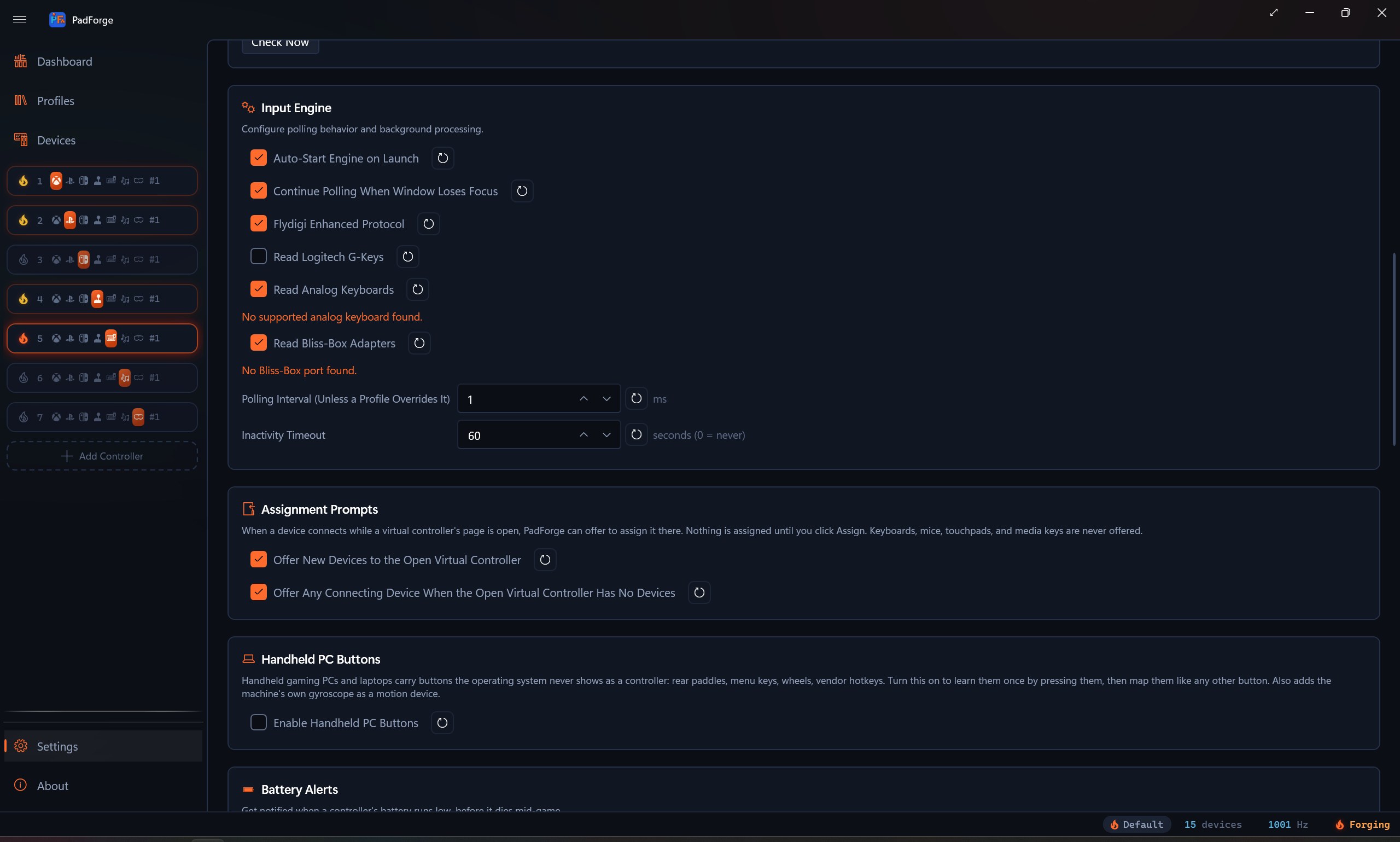Image resolution: width=1400 pixels, height=842 pixels.
Task: Increase the Polling Interval with up chevron
Action: tap(584, 399)
